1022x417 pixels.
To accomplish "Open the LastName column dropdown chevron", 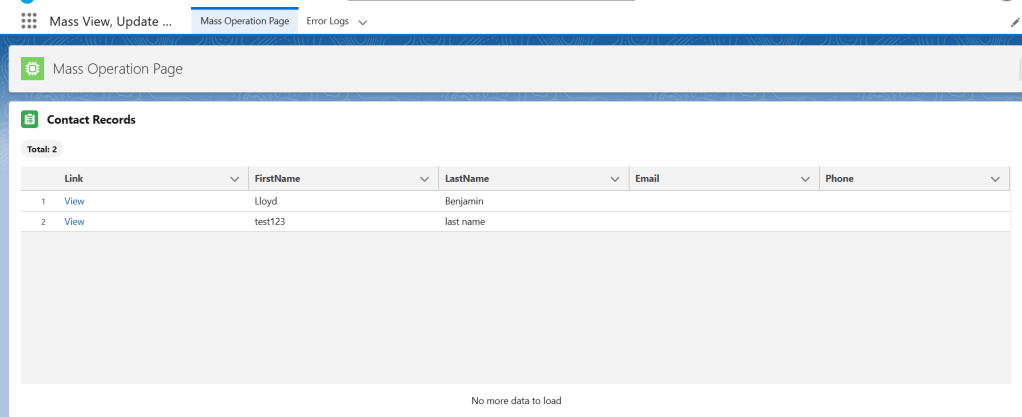I will point(614,179).
